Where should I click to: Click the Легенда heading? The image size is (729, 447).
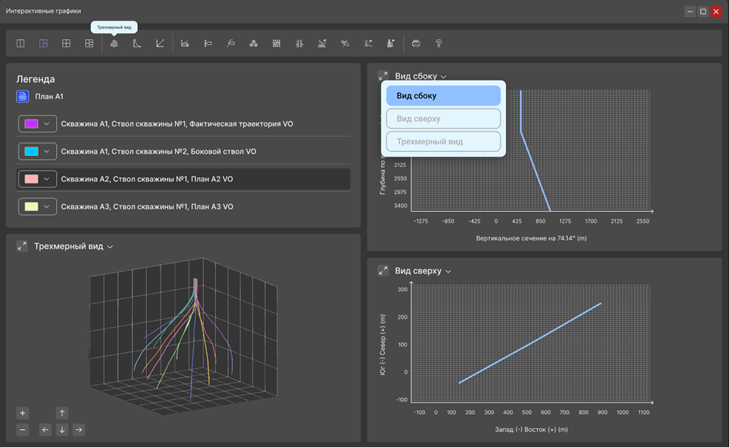coord(35,79)
